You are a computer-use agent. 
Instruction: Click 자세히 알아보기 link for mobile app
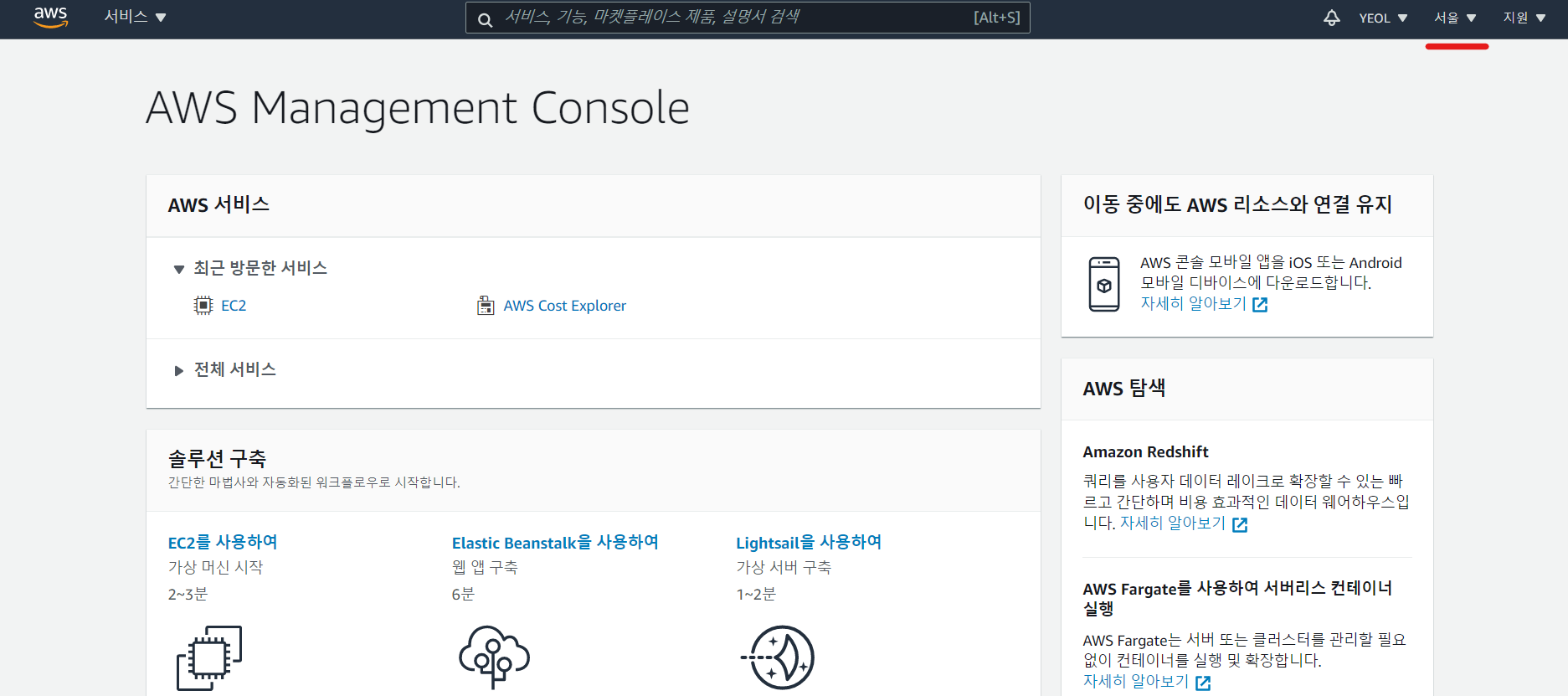[1193, 303]
